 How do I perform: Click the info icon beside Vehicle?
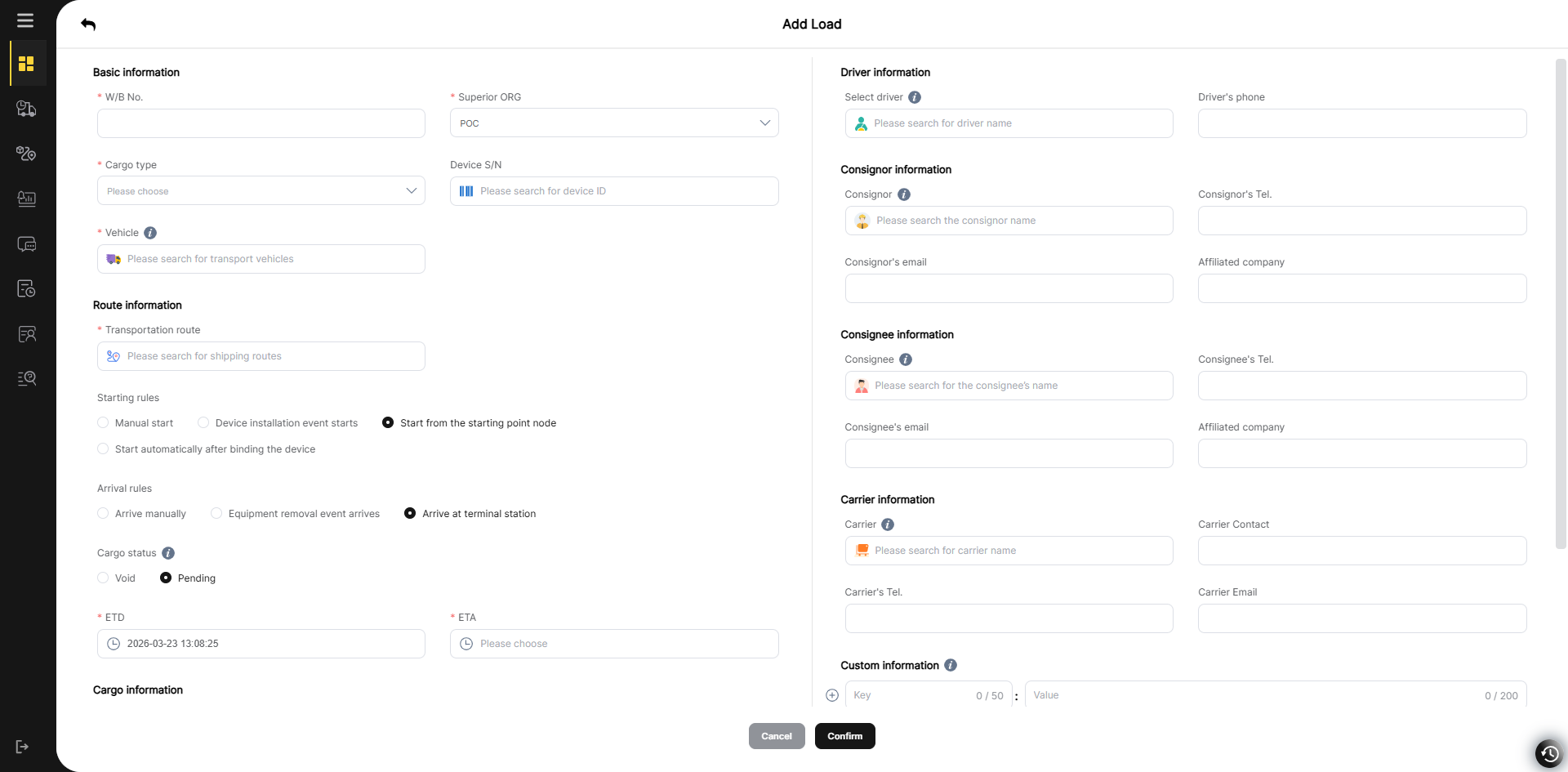(x=150, y=233)
